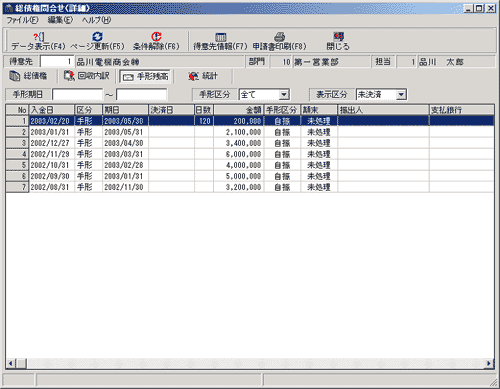This screenshot has width=500, height=389.
Task: Minimize the 総債権問合せ window
Action: click(469, 8)
